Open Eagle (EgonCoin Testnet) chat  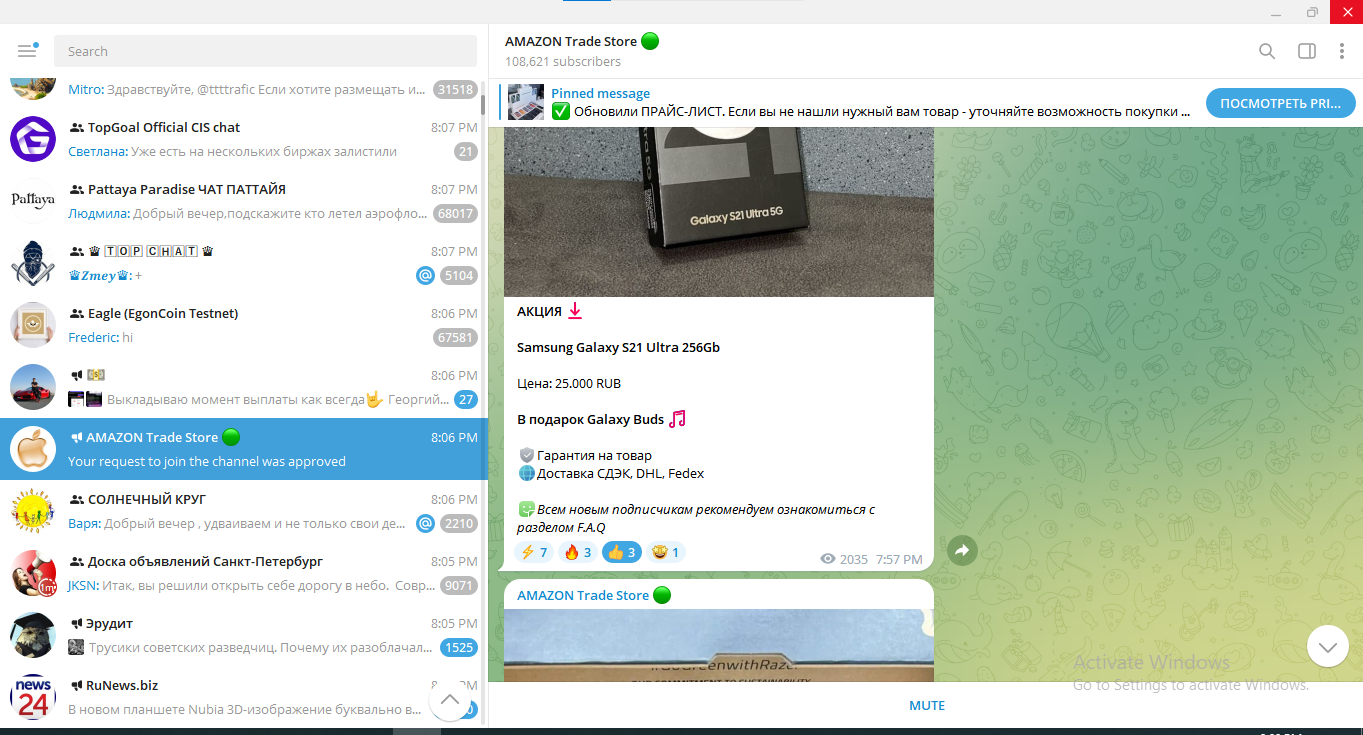[243, 325]
